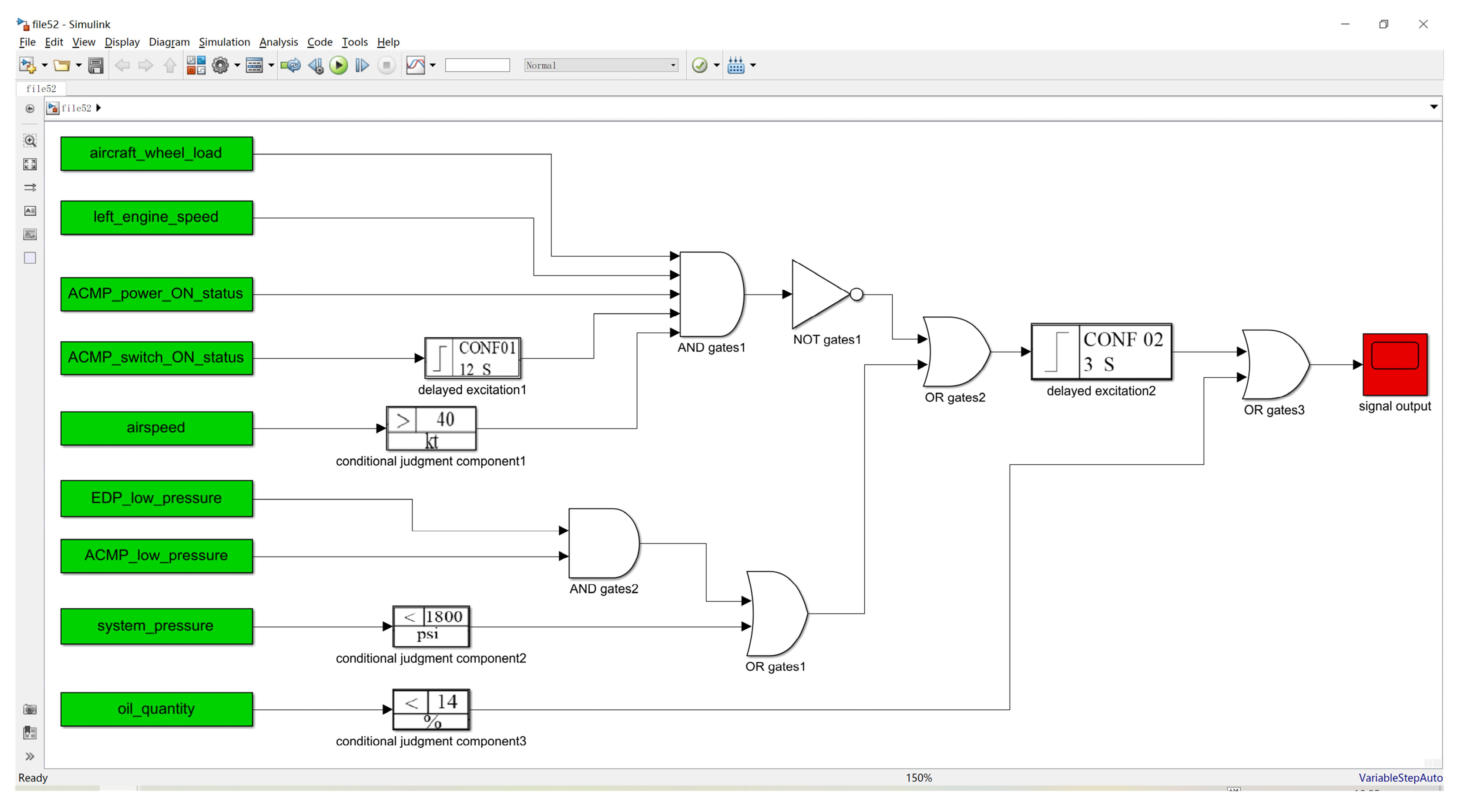Select the aircraft_wheel_load green block
Viewport: 1464px width, 812px height.
(156, 154)
